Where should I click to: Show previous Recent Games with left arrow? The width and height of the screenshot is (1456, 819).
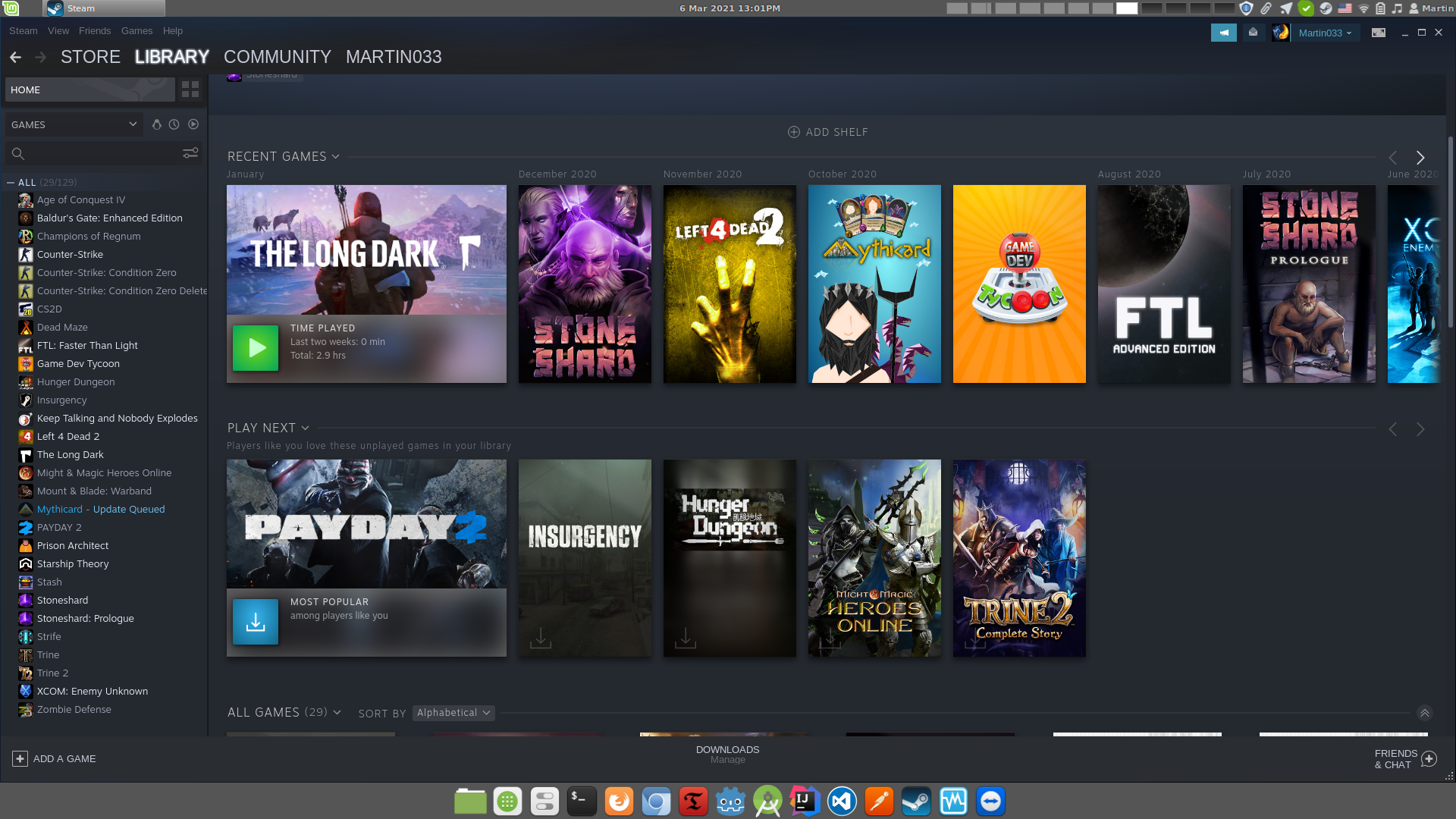(x=1393, y=158)
